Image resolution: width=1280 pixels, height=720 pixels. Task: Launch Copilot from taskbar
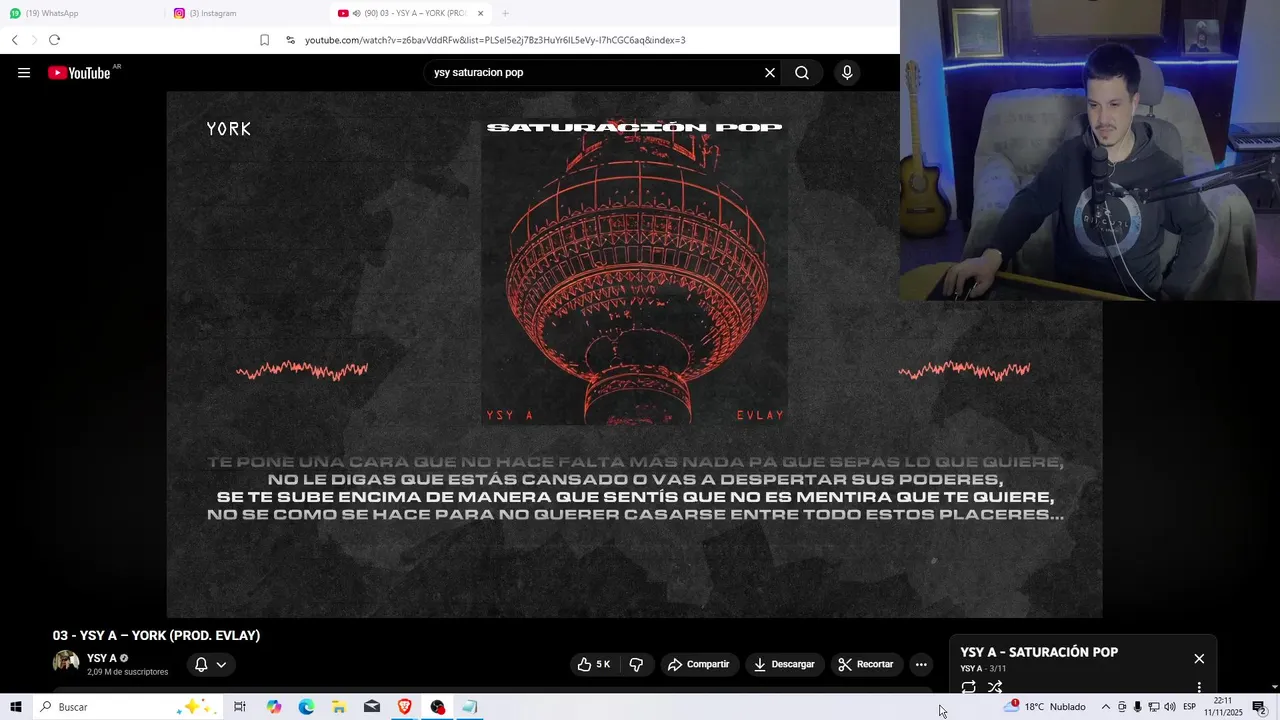tap(274, 707)
